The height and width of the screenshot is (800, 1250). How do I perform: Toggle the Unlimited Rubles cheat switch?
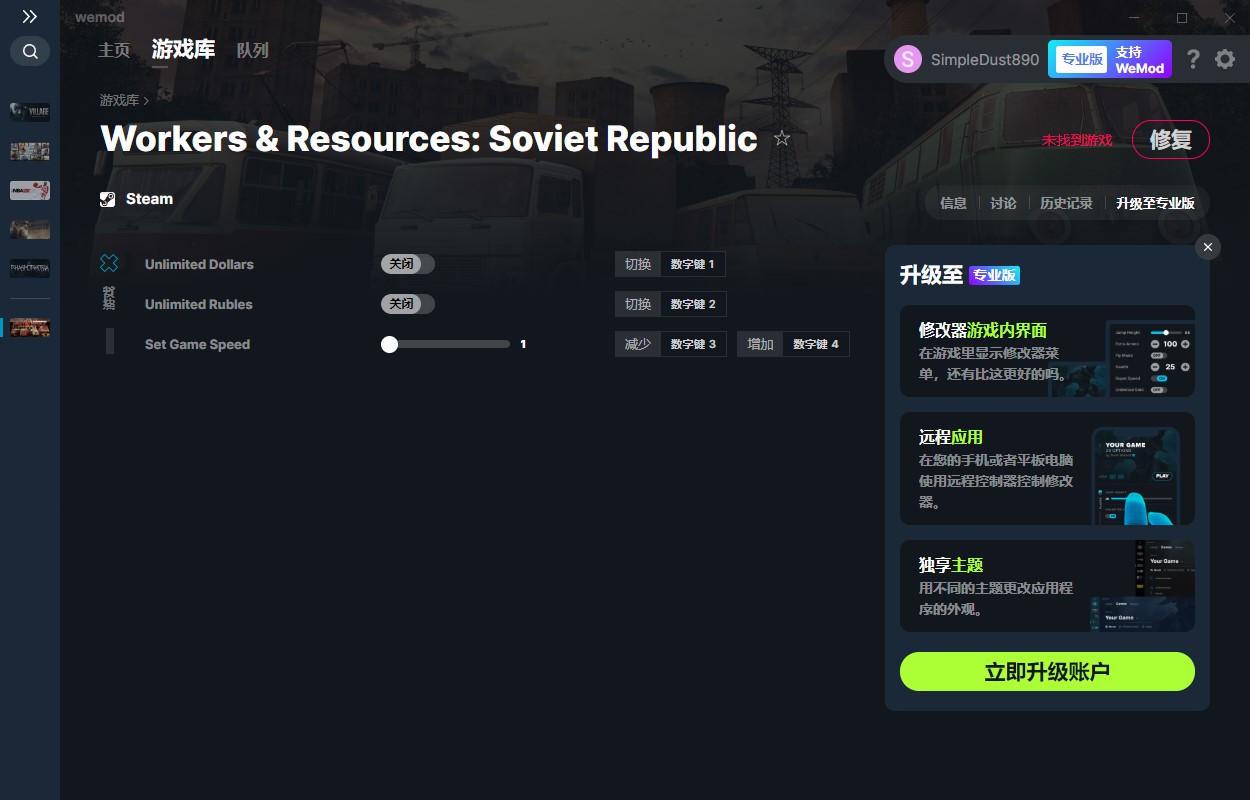coord(408,304)
